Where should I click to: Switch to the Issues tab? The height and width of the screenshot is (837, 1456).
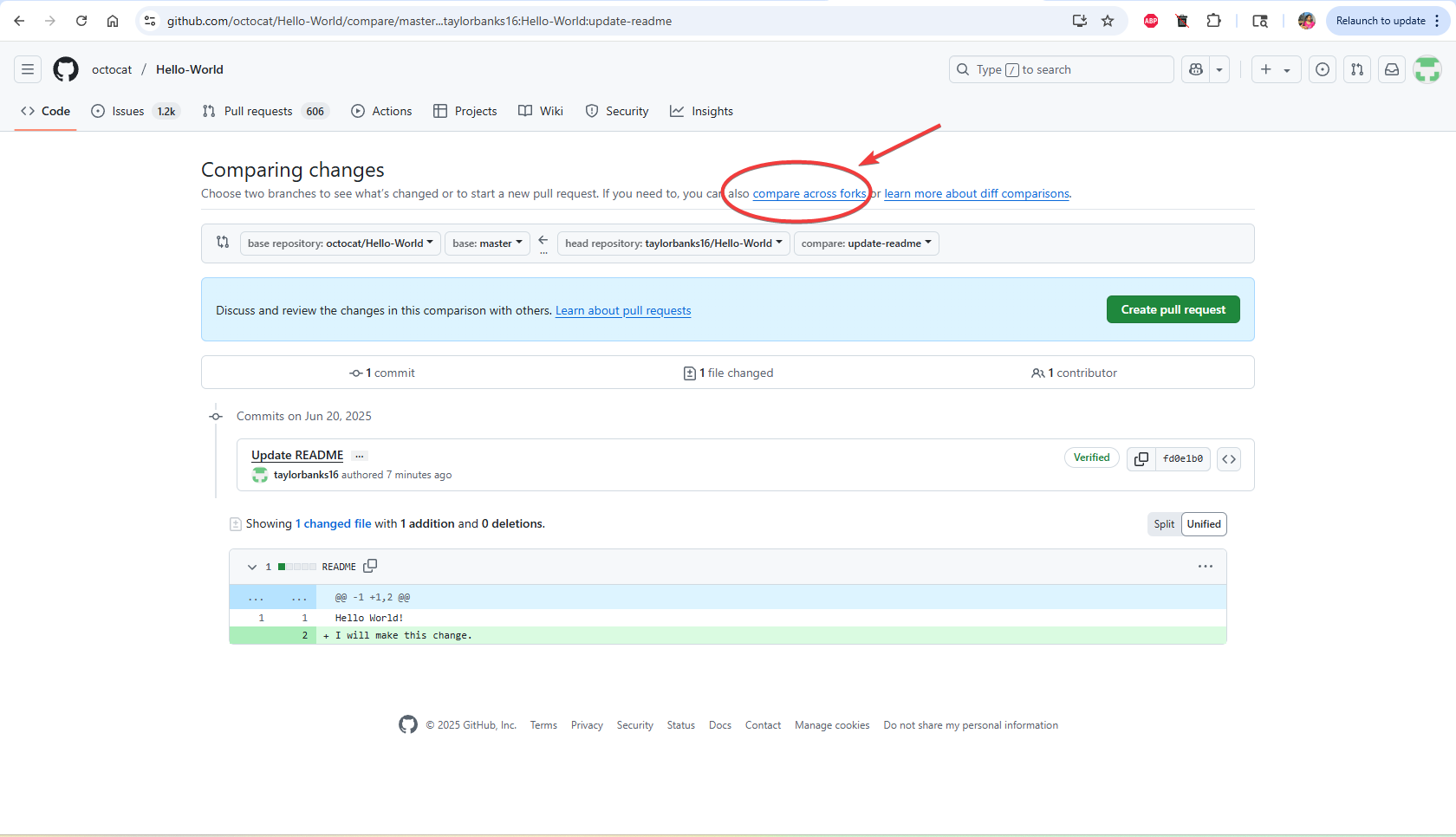coord(135,111)
